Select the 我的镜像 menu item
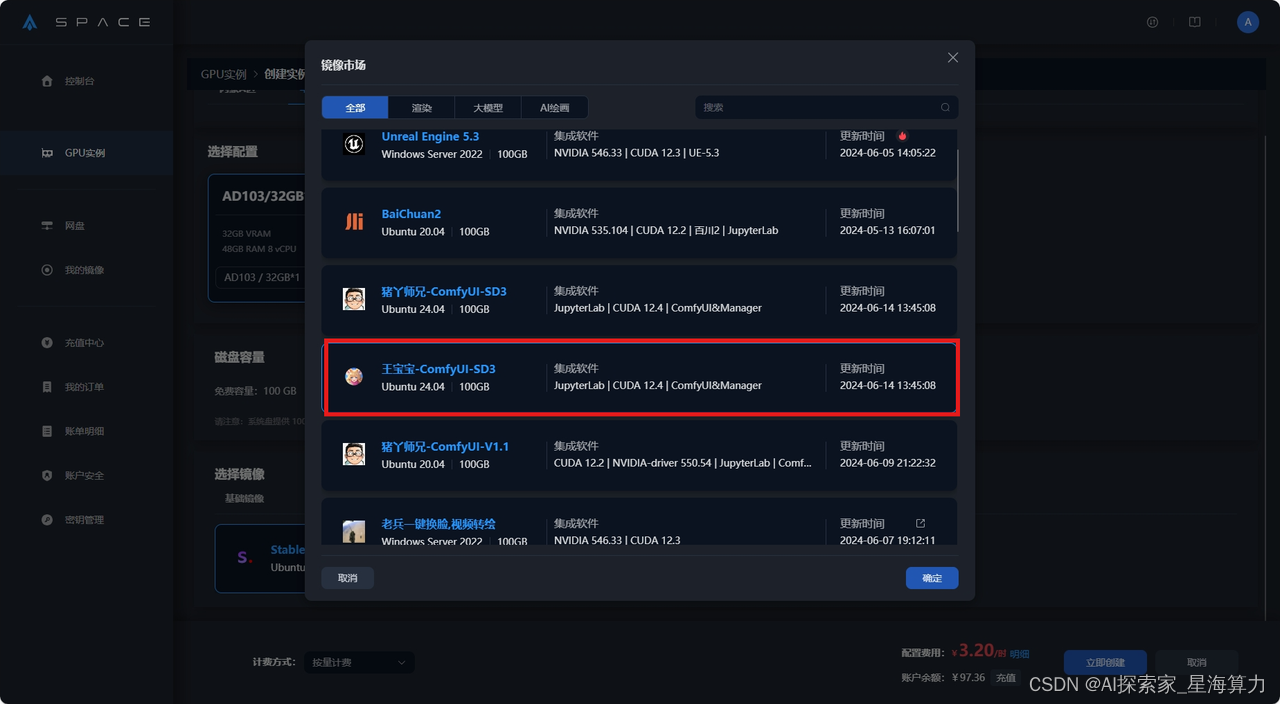 [85, 270]
